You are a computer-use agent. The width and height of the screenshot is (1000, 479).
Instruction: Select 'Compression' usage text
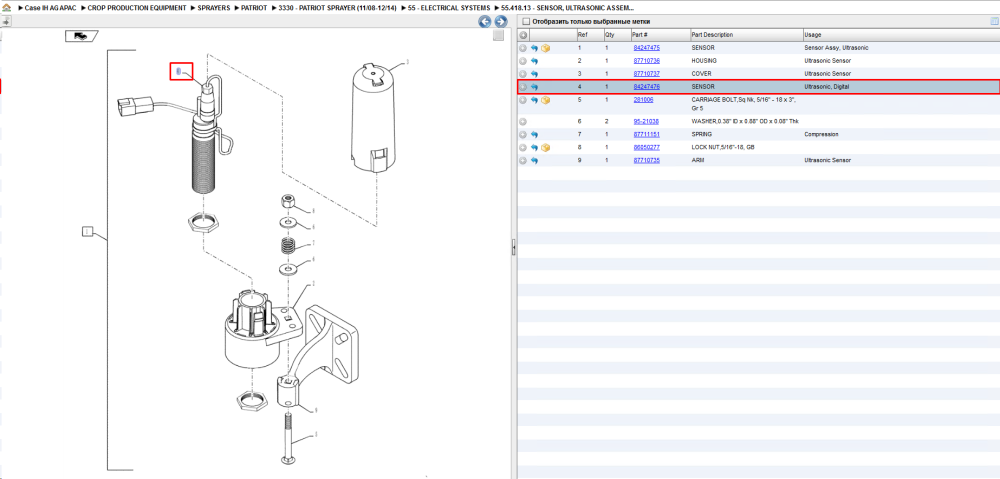click(x=821, y=135)
